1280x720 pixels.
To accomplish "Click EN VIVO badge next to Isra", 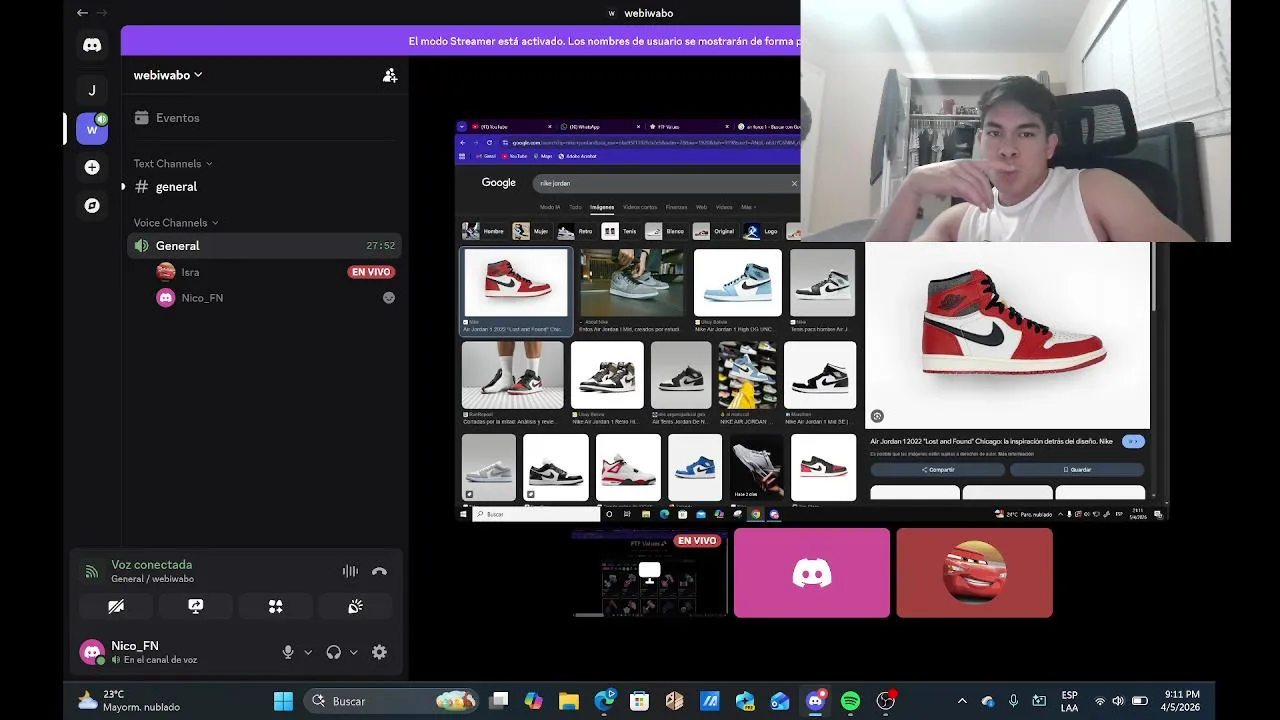I will [371, 272].
